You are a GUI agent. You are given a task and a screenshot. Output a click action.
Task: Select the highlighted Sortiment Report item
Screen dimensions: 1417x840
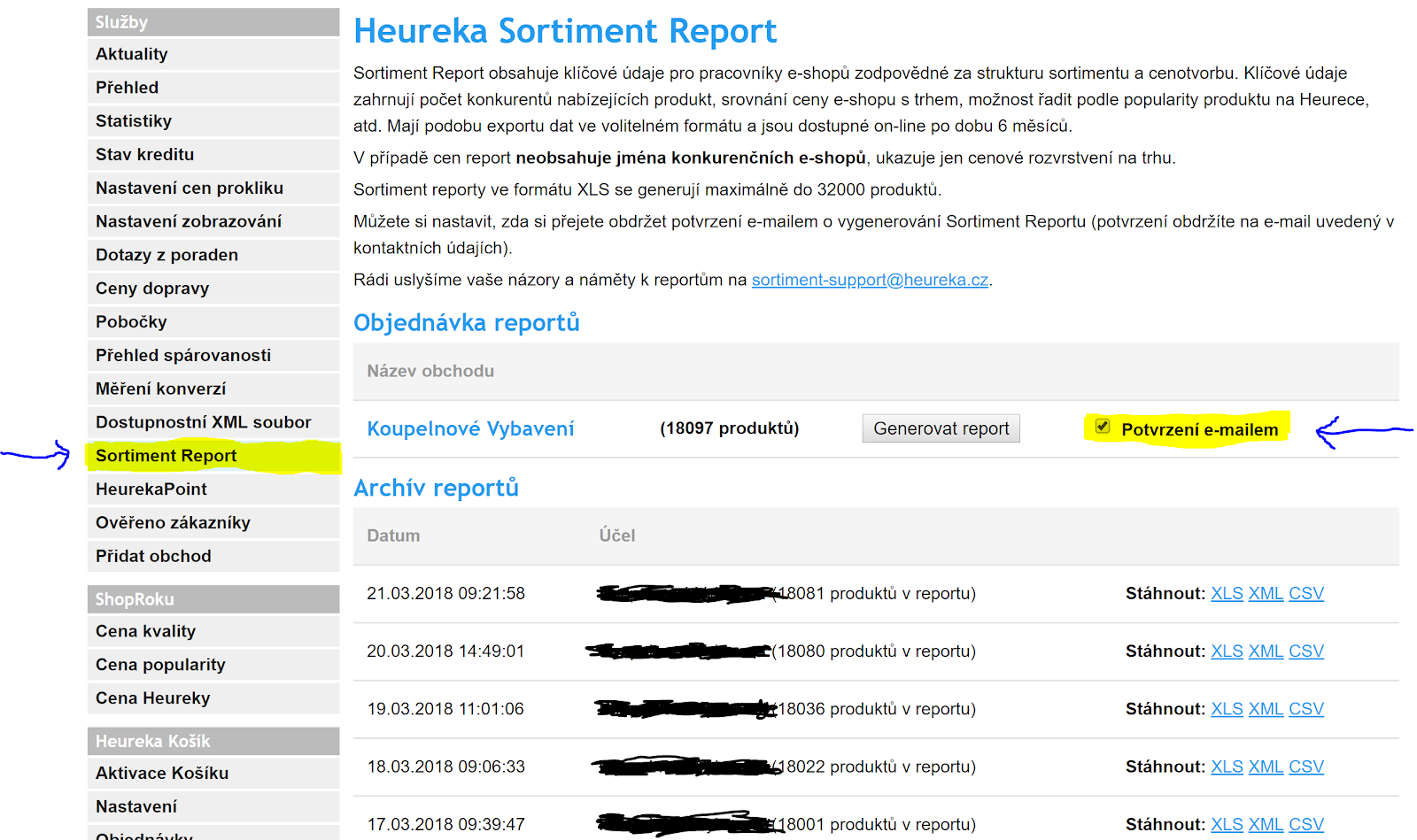pos(213,456)
